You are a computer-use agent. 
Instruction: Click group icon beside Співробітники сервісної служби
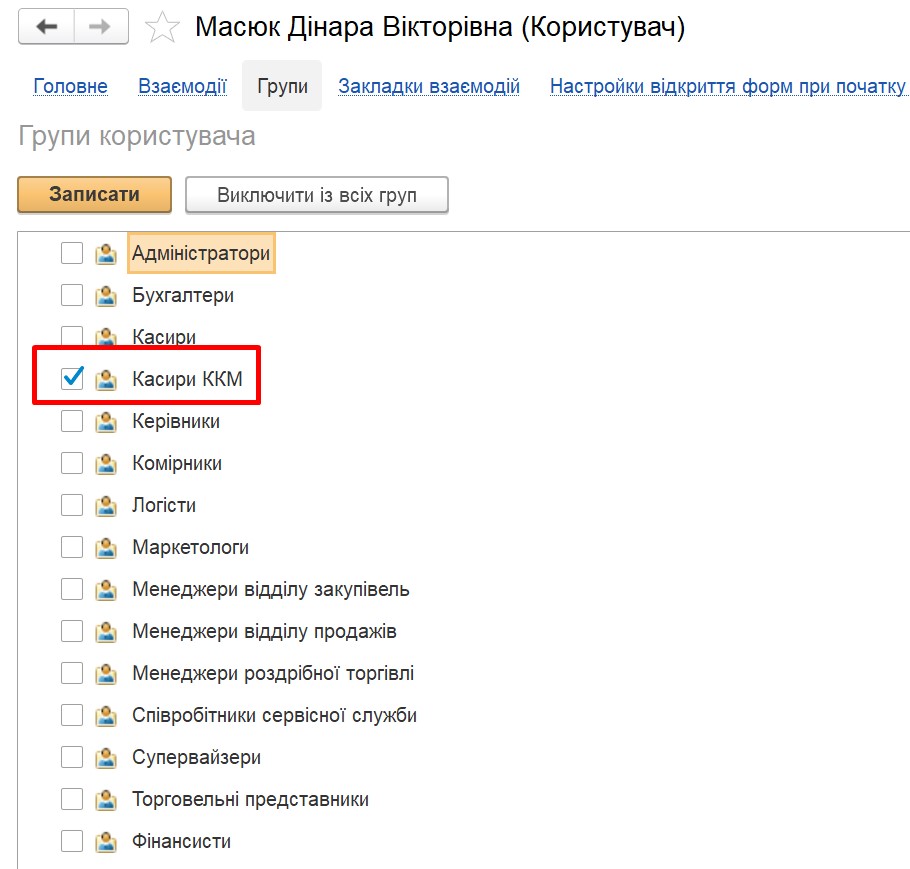pos(106,715)
